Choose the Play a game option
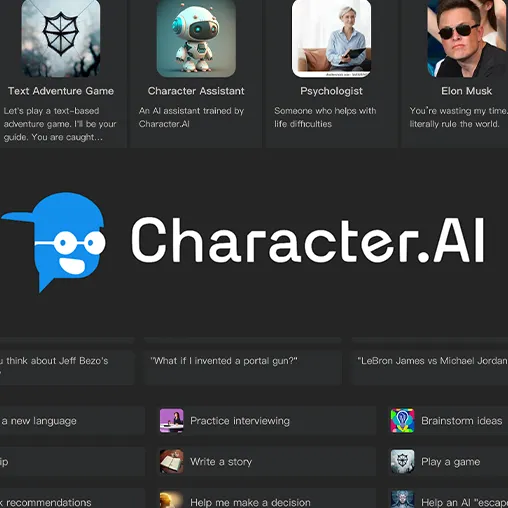Viewport: 508px width, 508px height. coord(448,461)
